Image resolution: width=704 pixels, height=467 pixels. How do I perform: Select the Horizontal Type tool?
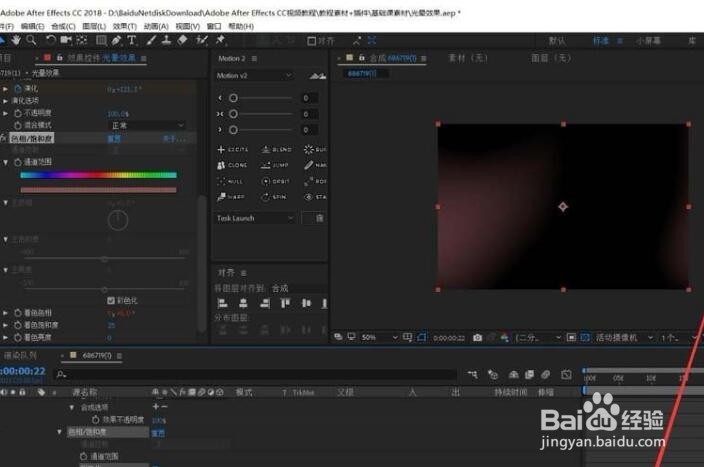tap(132, 40)
